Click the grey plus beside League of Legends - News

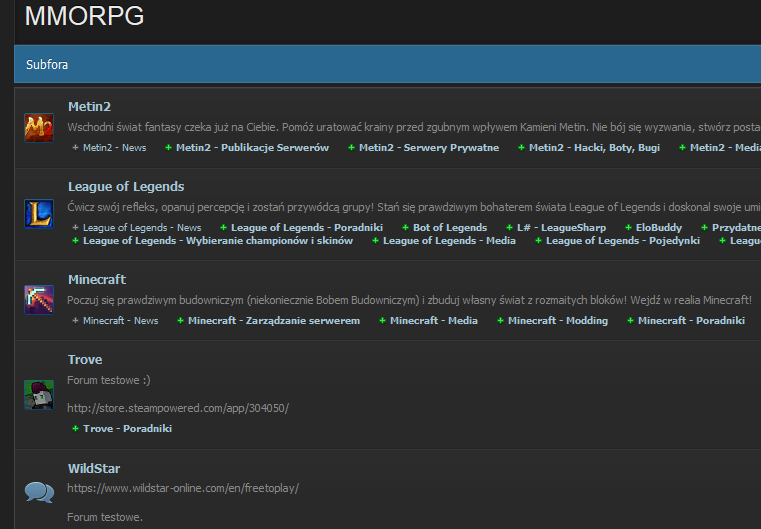point(75,228)
